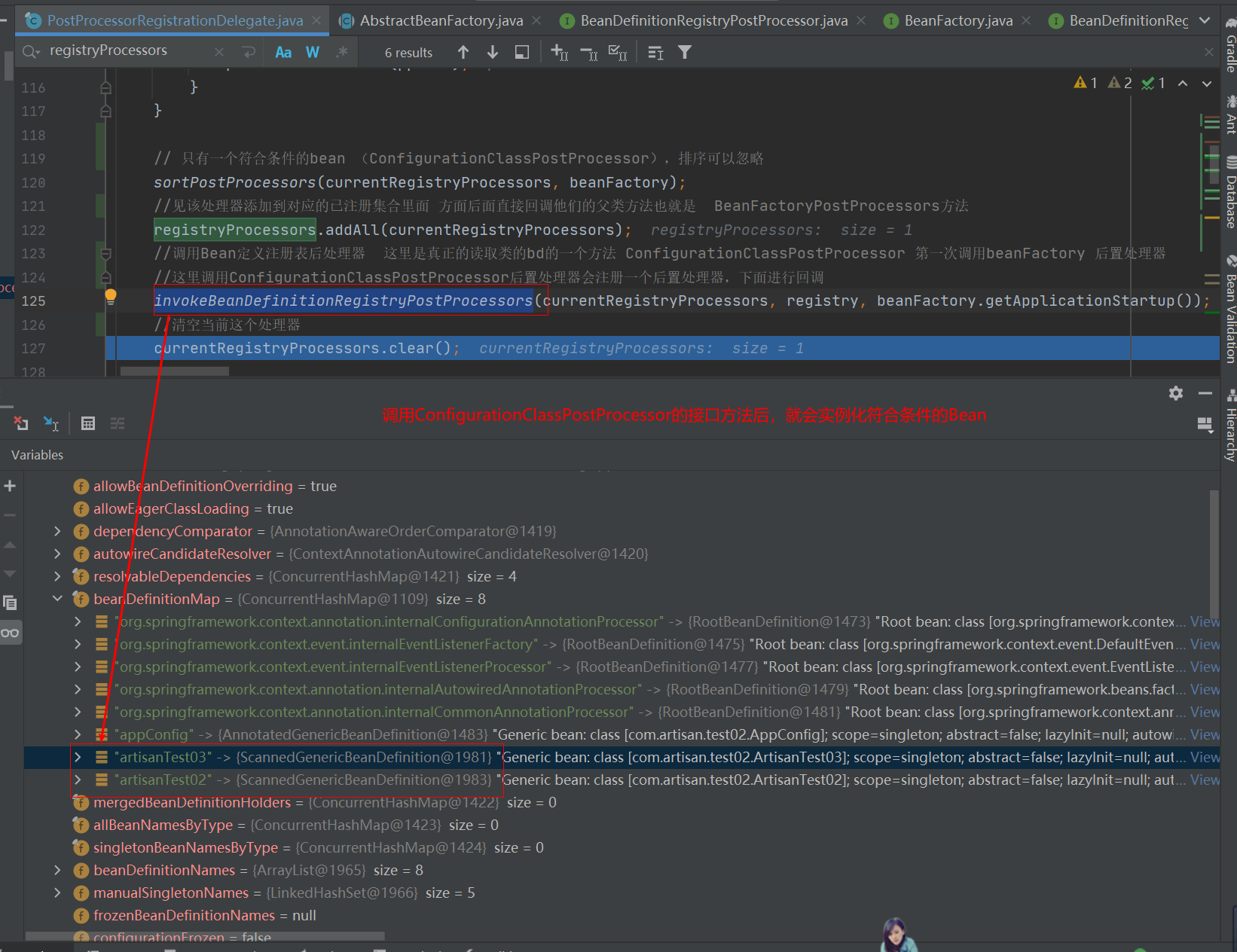Open BeanDefinitionRegistryPostProcessor.java tab
This screenshot has width=1237, height=952.
(714, 20)
